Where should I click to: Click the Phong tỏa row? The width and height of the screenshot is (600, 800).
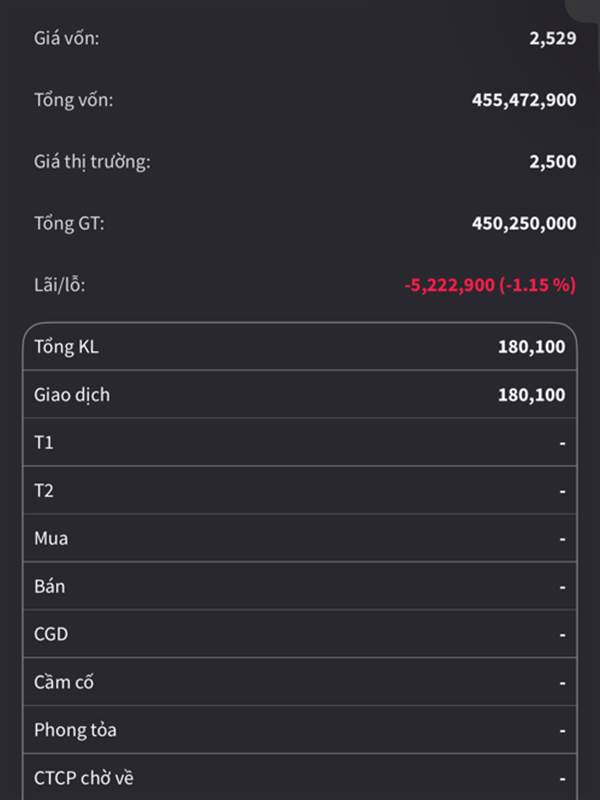300,730
